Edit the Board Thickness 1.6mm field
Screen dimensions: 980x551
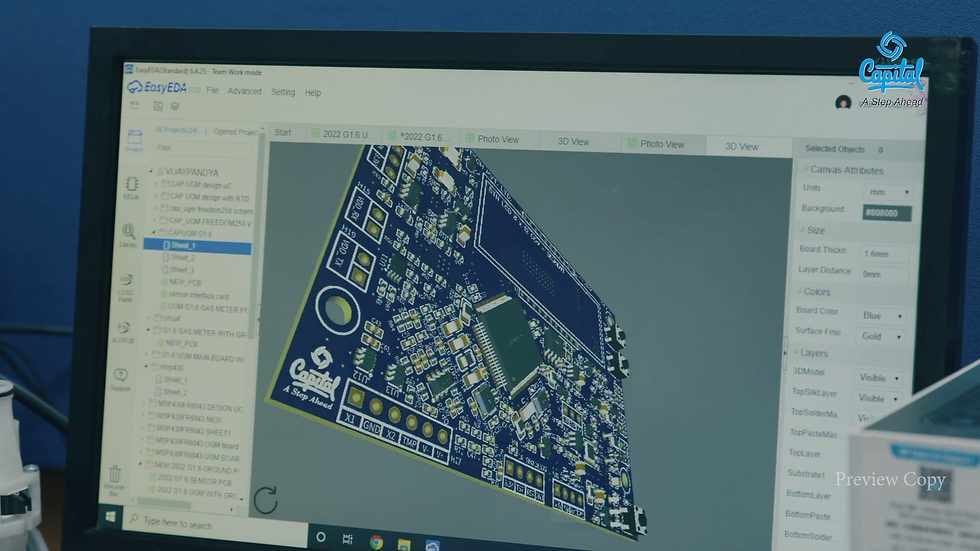(884, 254)
